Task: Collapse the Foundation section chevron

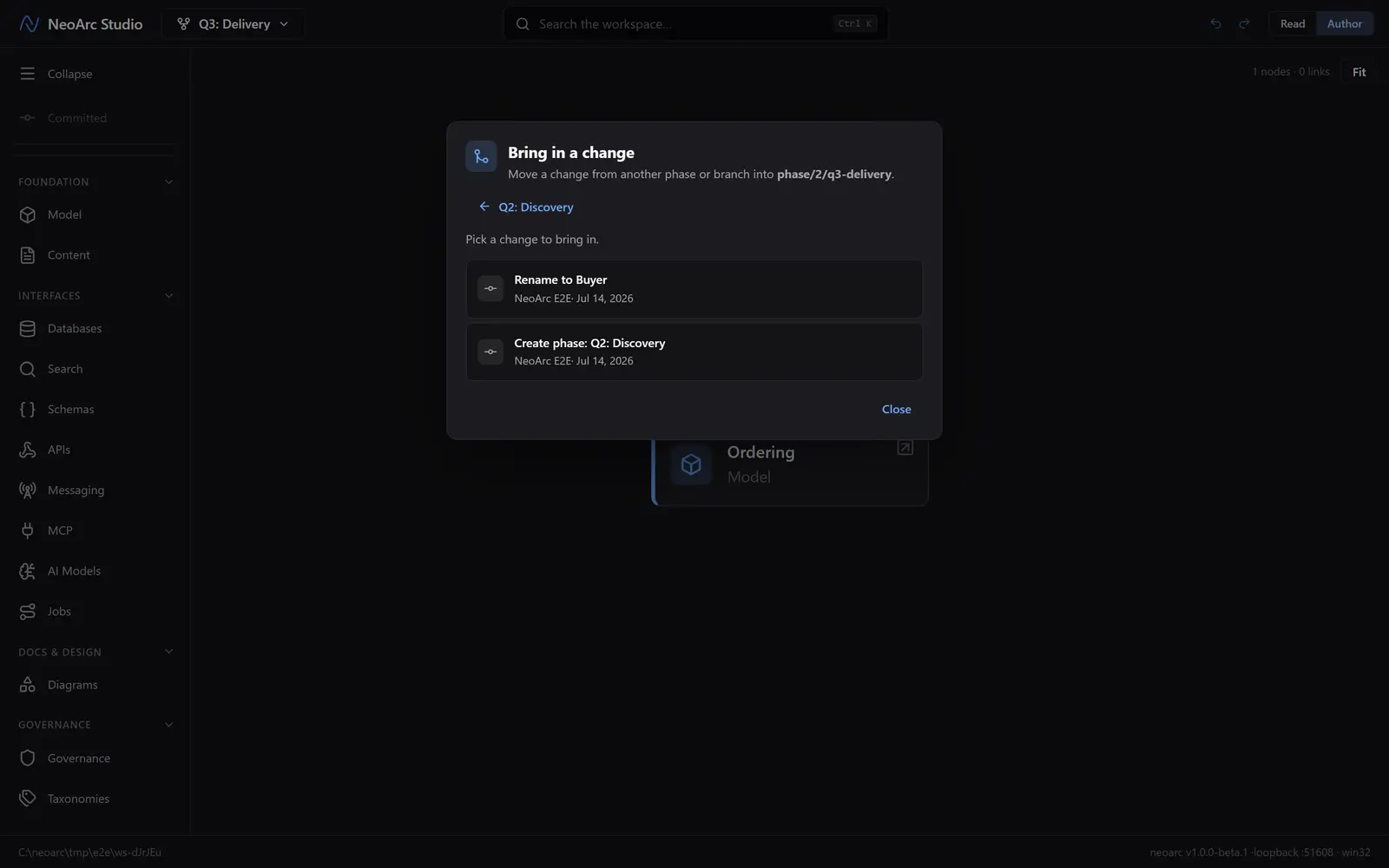Action: pos(168,181)
